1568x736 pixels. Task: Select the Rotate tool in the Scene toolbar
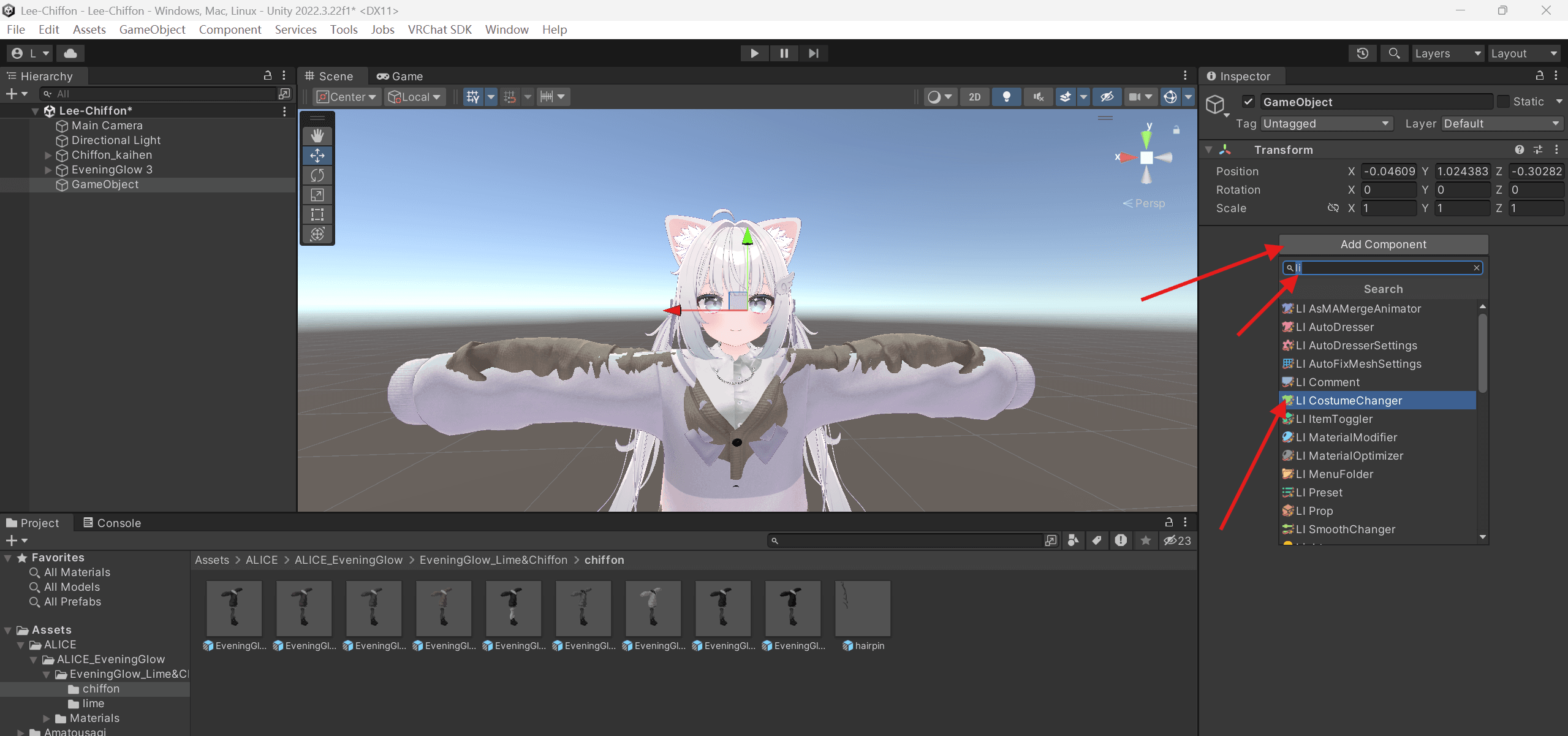(x=317, y=175)
